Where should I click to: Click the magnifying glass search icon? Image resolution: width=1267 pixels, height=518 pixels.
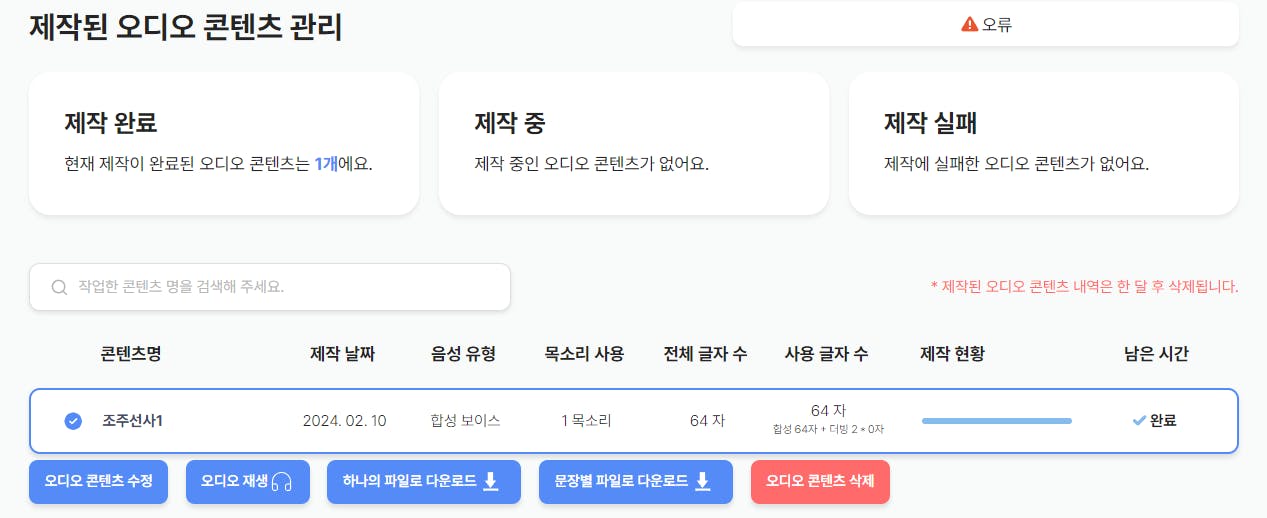point(59,288)
